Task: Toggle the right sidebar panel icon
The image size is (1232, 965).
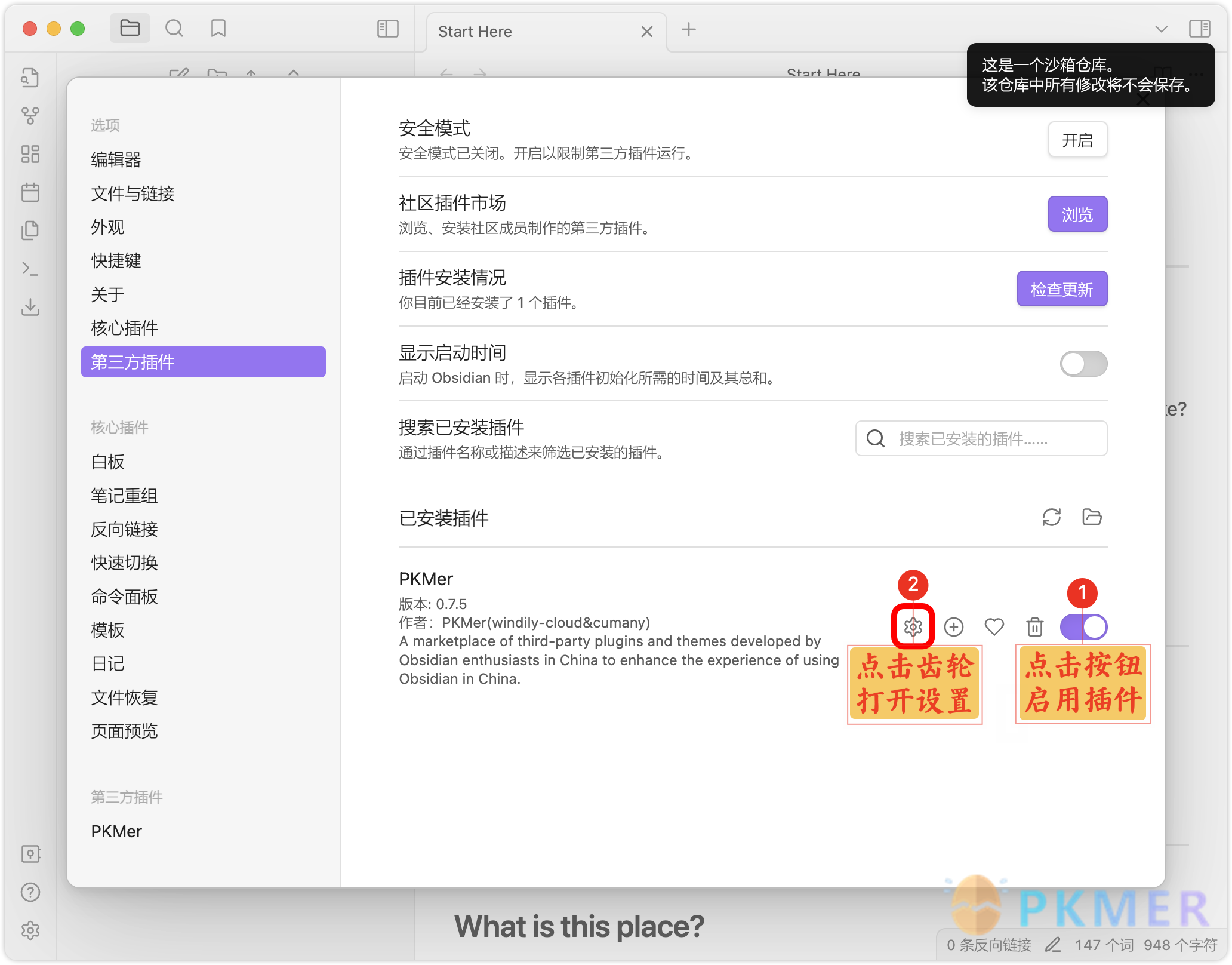Action: (x=1199, y=28)
